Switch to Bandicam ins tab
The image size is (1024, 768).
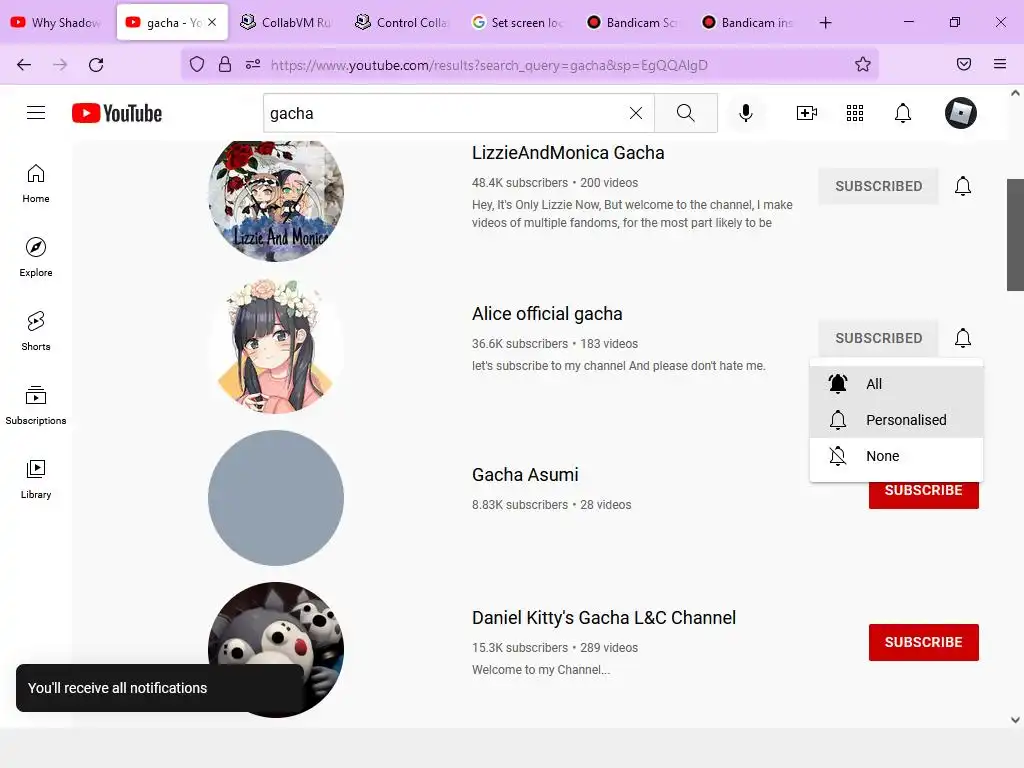[x=746, y=23]
